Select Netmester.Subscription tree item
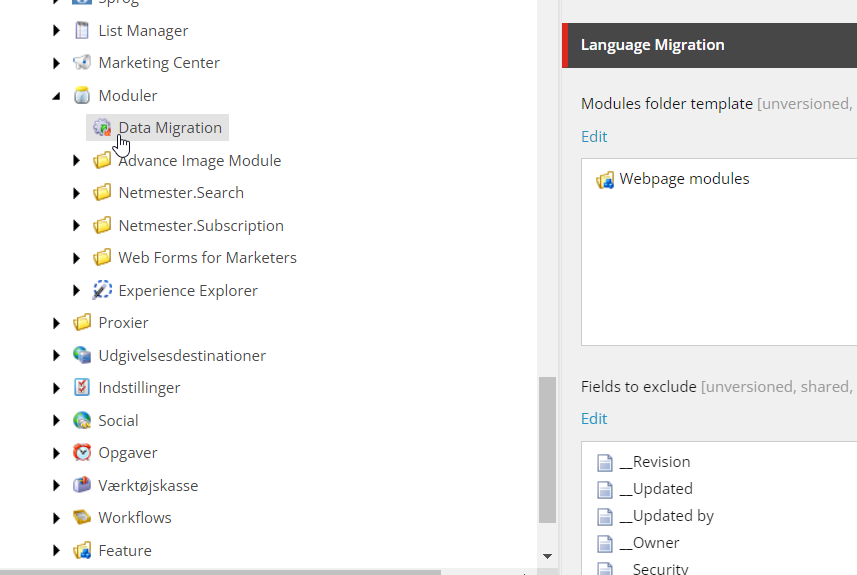Image resolution: width=857 pixels, height=575 pixels. tap(201, 226)
